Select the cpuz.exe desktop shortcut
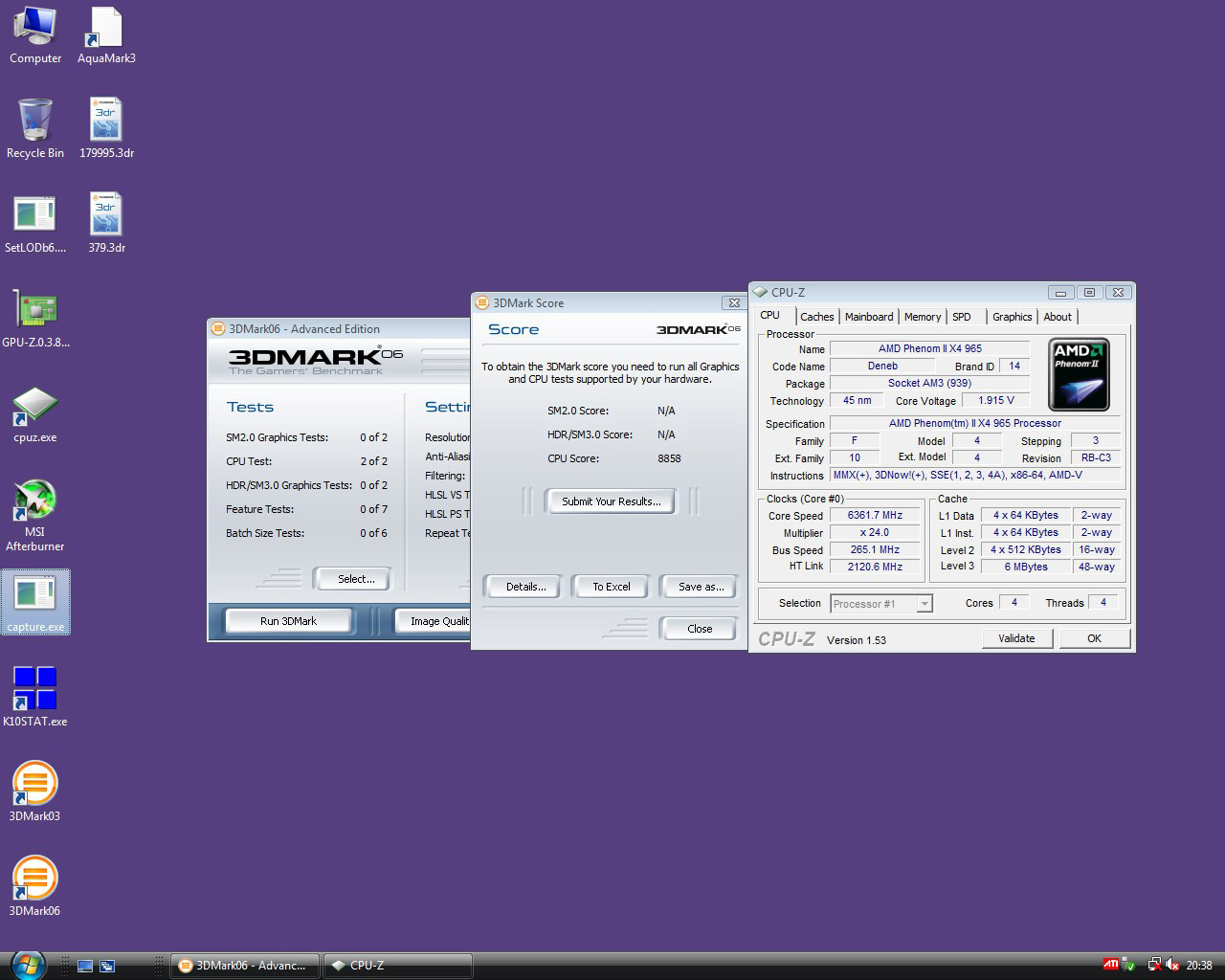Viewport: 1225px width, 980px height. point(35,414)
